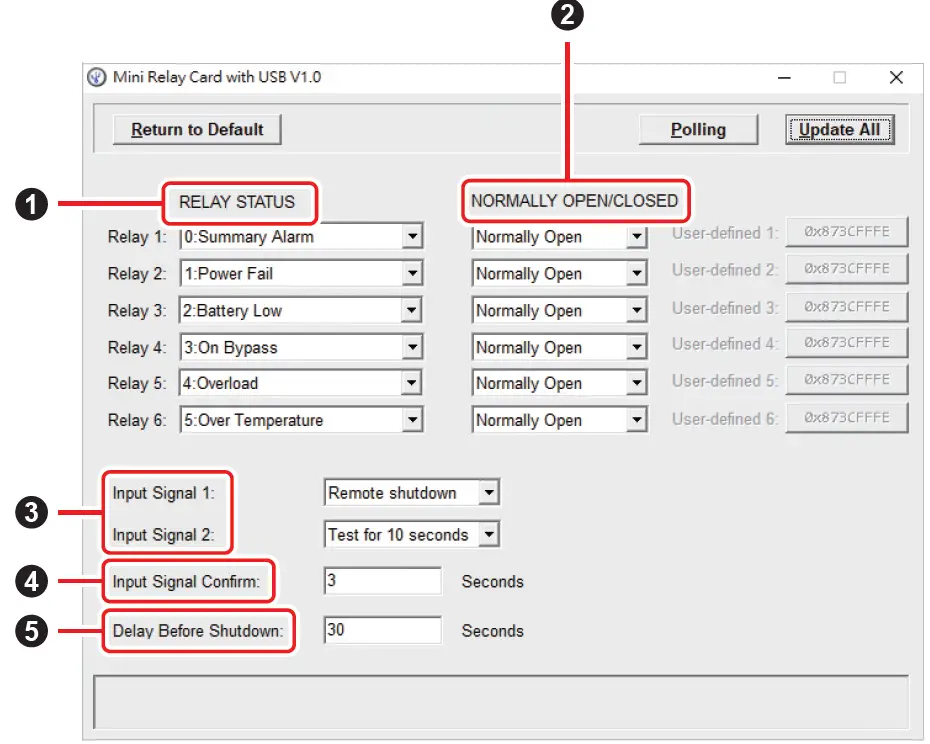
Task: Open Relay 5 status dropdown showing Overload
Action: pyautogui.click(x=301, y=383)
